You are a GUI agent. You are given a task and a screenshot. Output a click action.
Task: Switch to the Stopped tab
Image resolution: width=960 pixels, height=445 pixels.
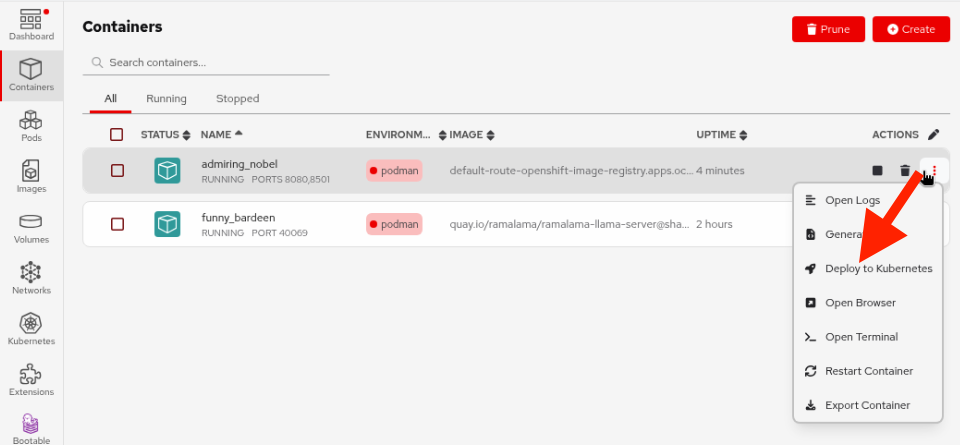coord(237,99)
